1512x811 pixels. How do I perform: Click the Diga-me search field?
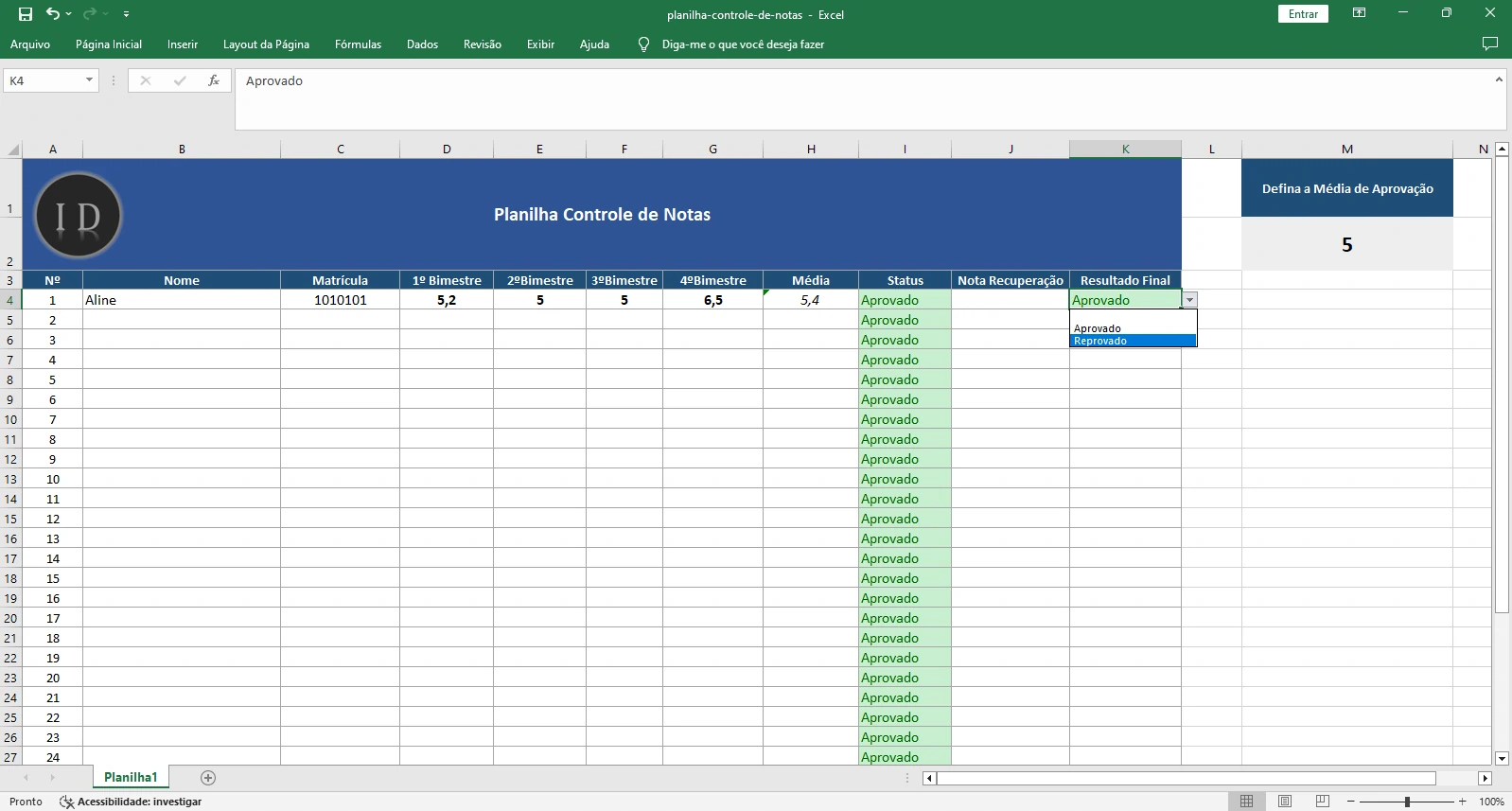coord(743,44)
